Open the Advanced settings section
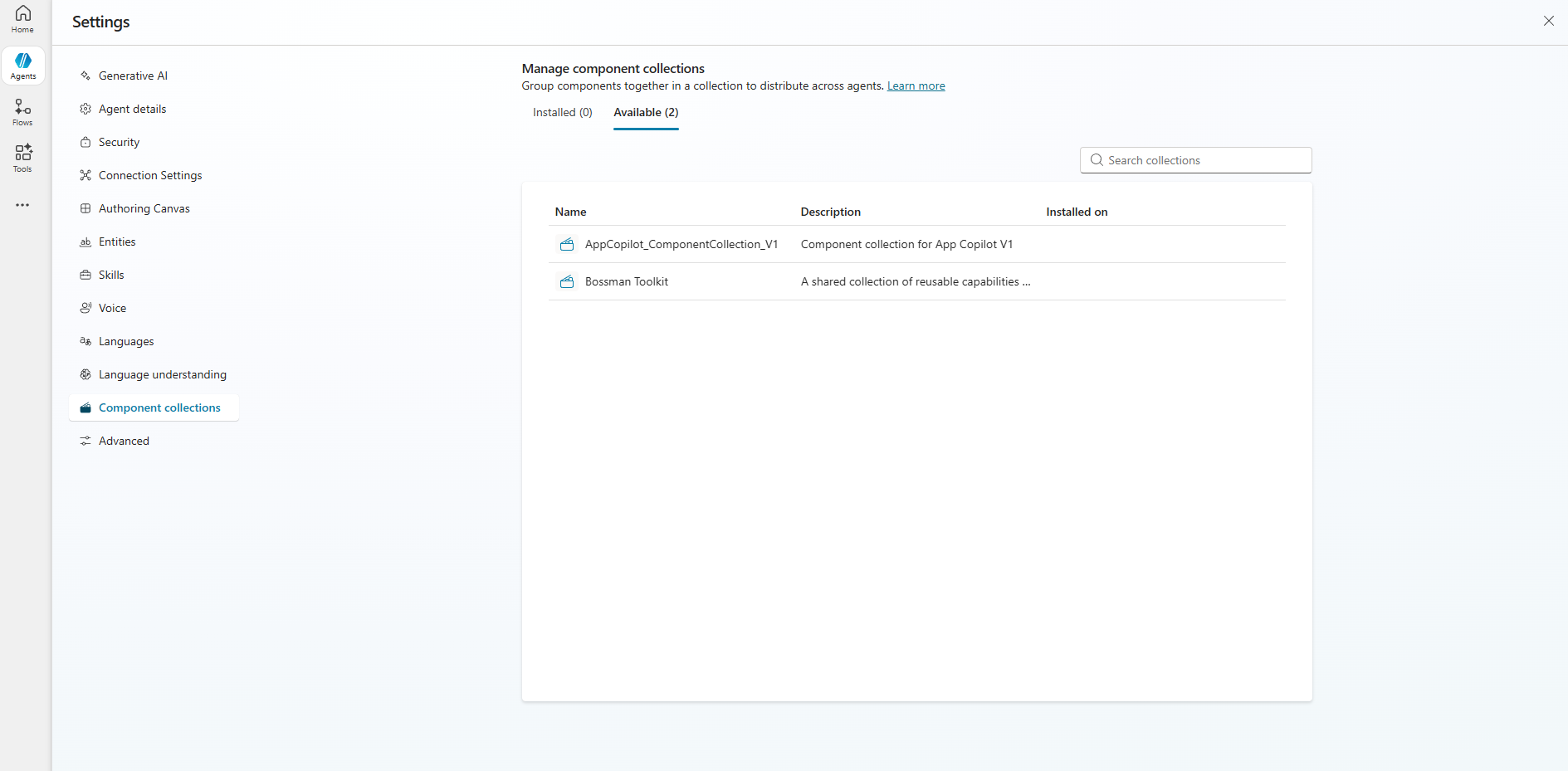Image resolution: width=1568 pixels, height=771 pixels. click(124, 441)
